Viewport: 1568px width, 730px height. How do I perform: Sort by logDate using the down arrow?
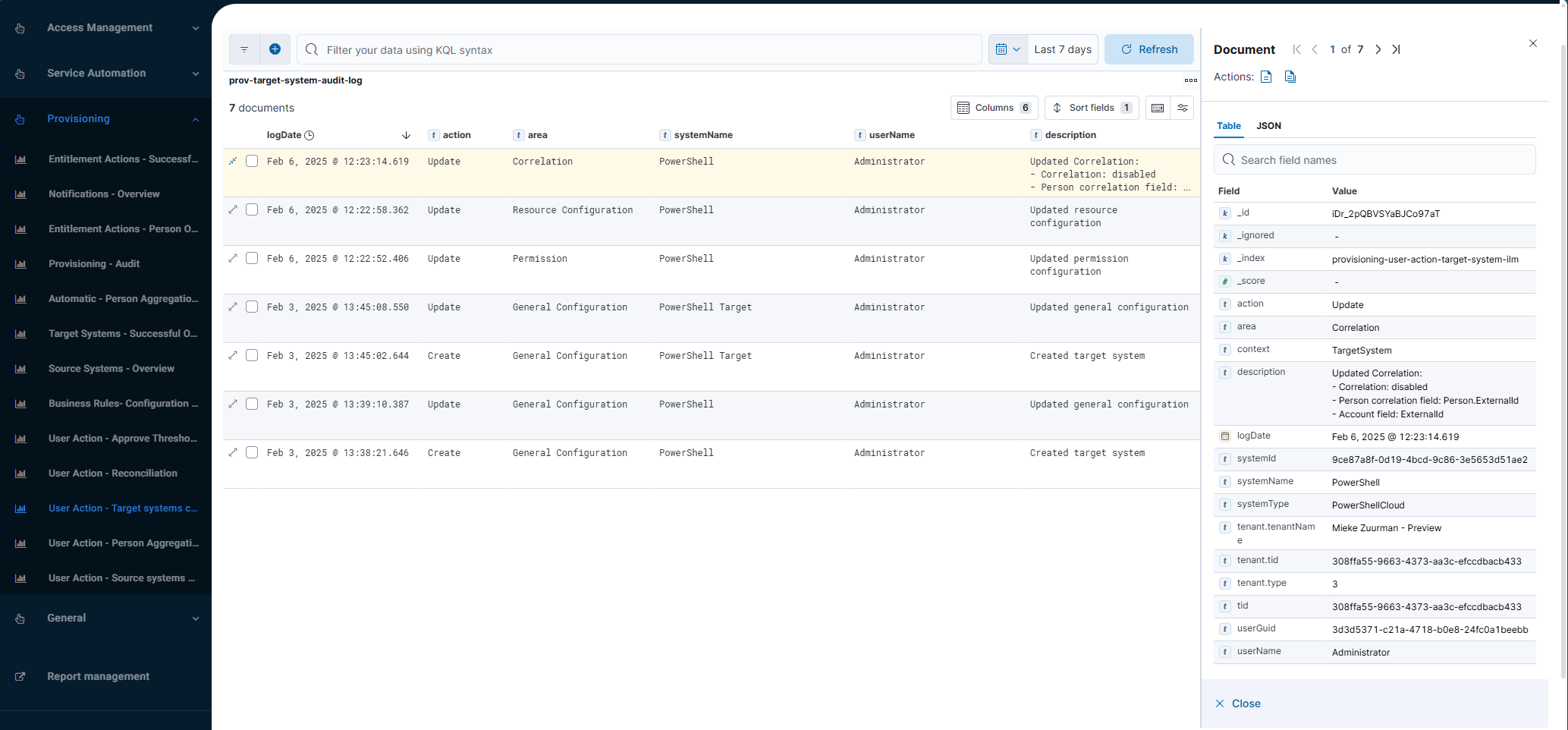point(406,135)
